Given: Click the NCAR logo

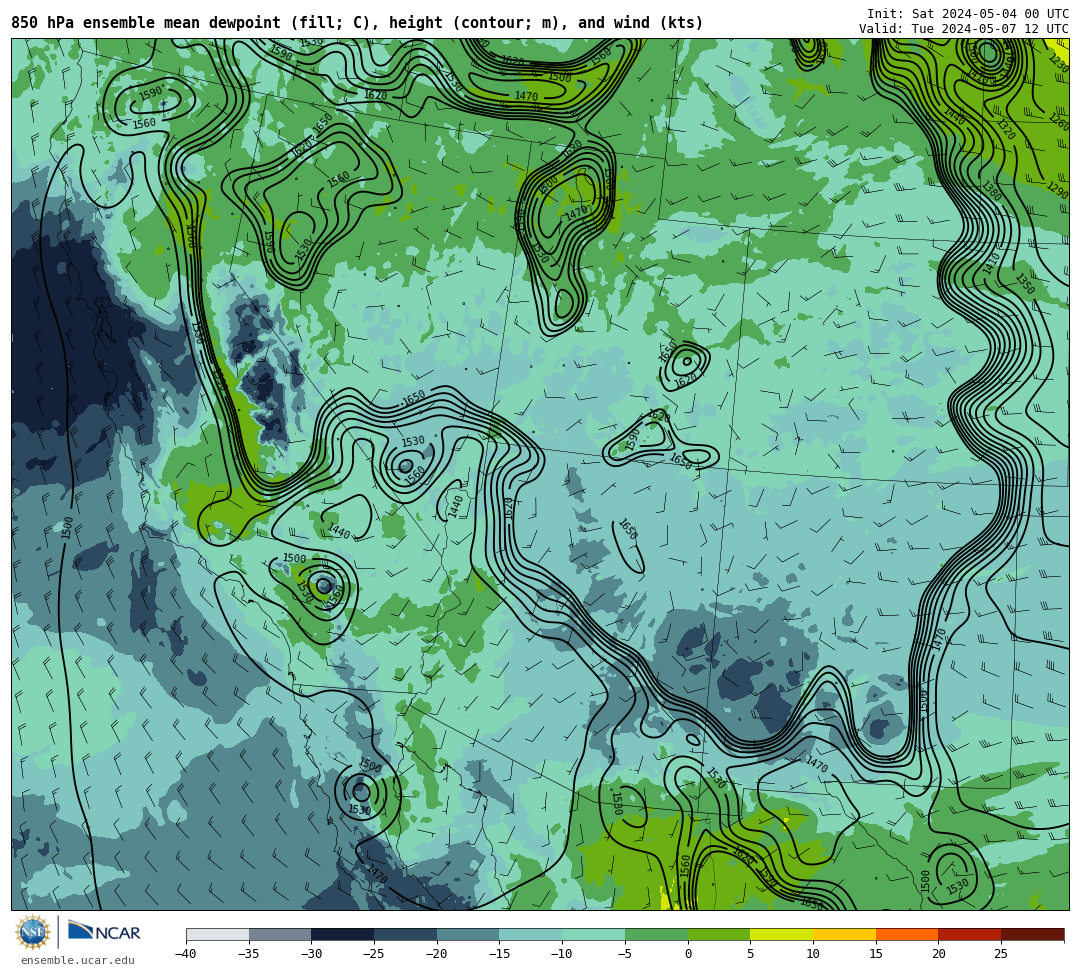Looking at the screenshot, I should (104, 932).
